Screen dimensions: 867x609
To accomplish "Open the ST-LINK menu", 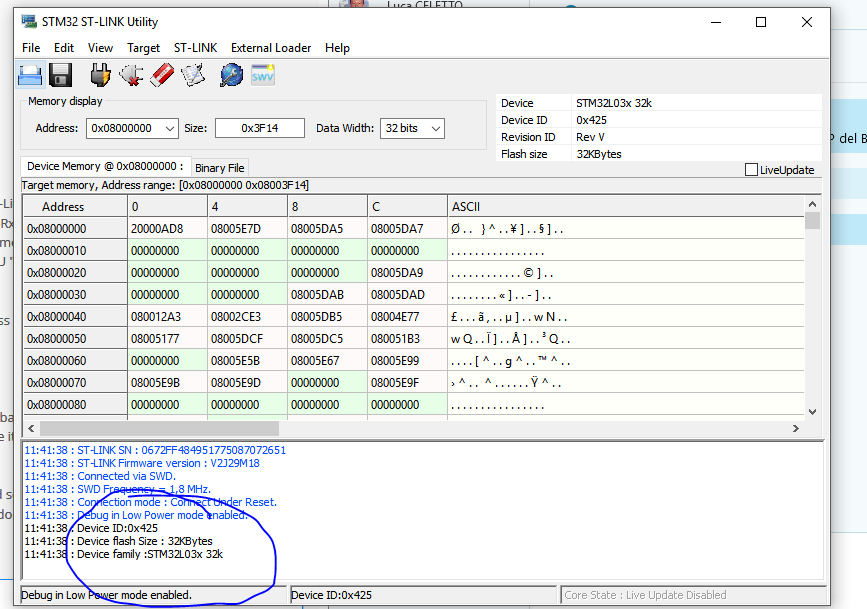I will (x=195, y=48).
